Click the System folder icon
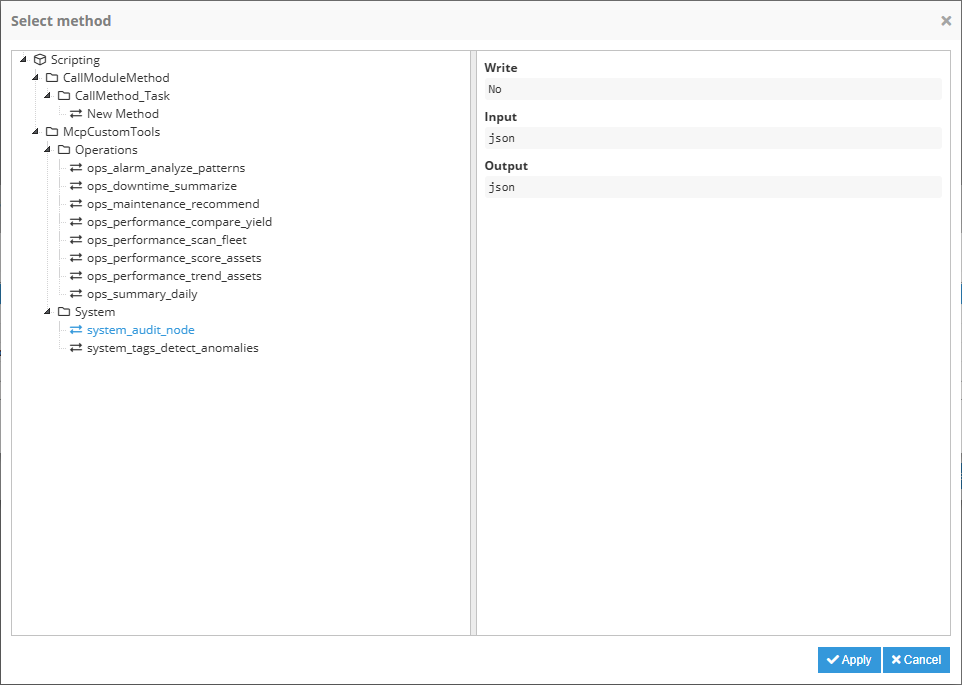The height and width of the screenshot is (685, 962). (64, 312)
